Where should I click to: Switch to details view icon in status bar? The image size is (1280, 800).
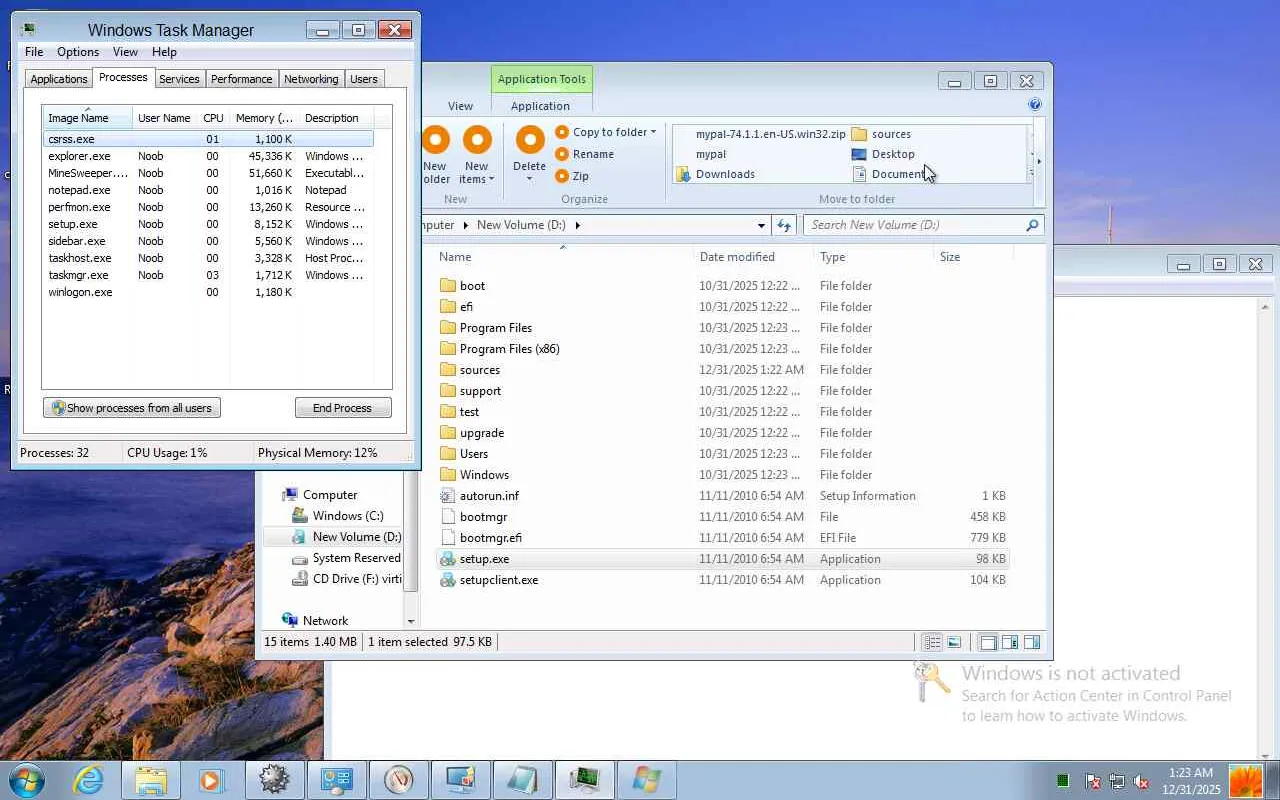coord(932,642)
